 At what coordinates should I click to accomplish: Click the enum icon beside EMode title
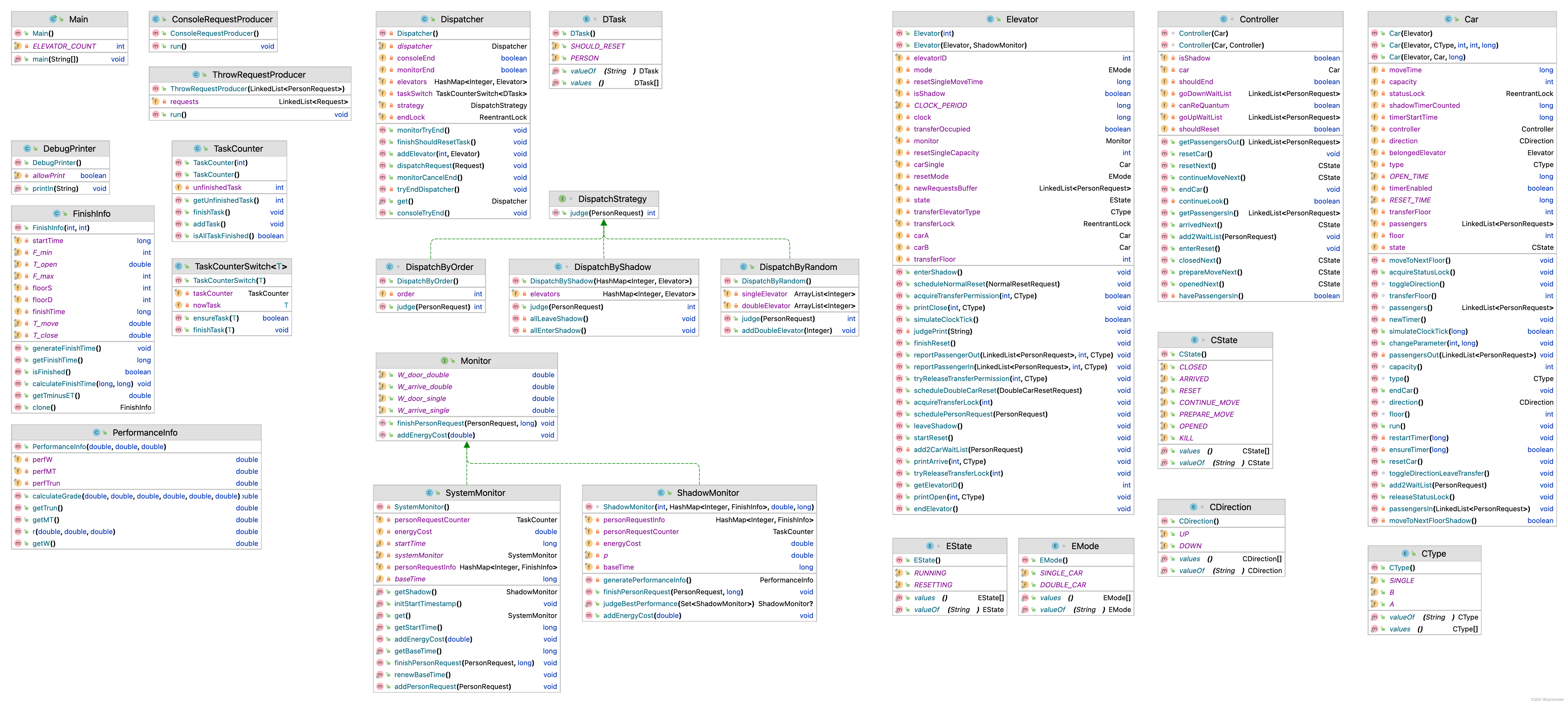pos(1055,546)
